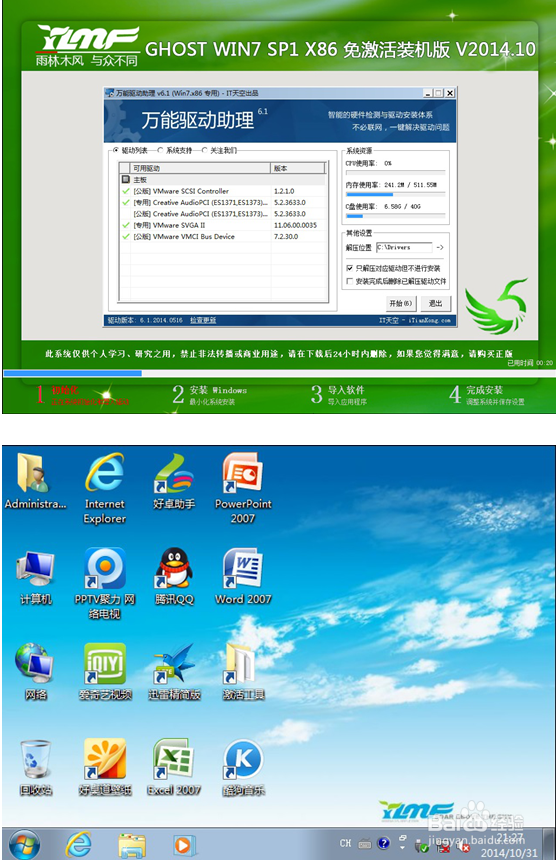Click the 开始 (6) button
The height and width of the screenshot is (860, 558).
click(x=401, y=303)
